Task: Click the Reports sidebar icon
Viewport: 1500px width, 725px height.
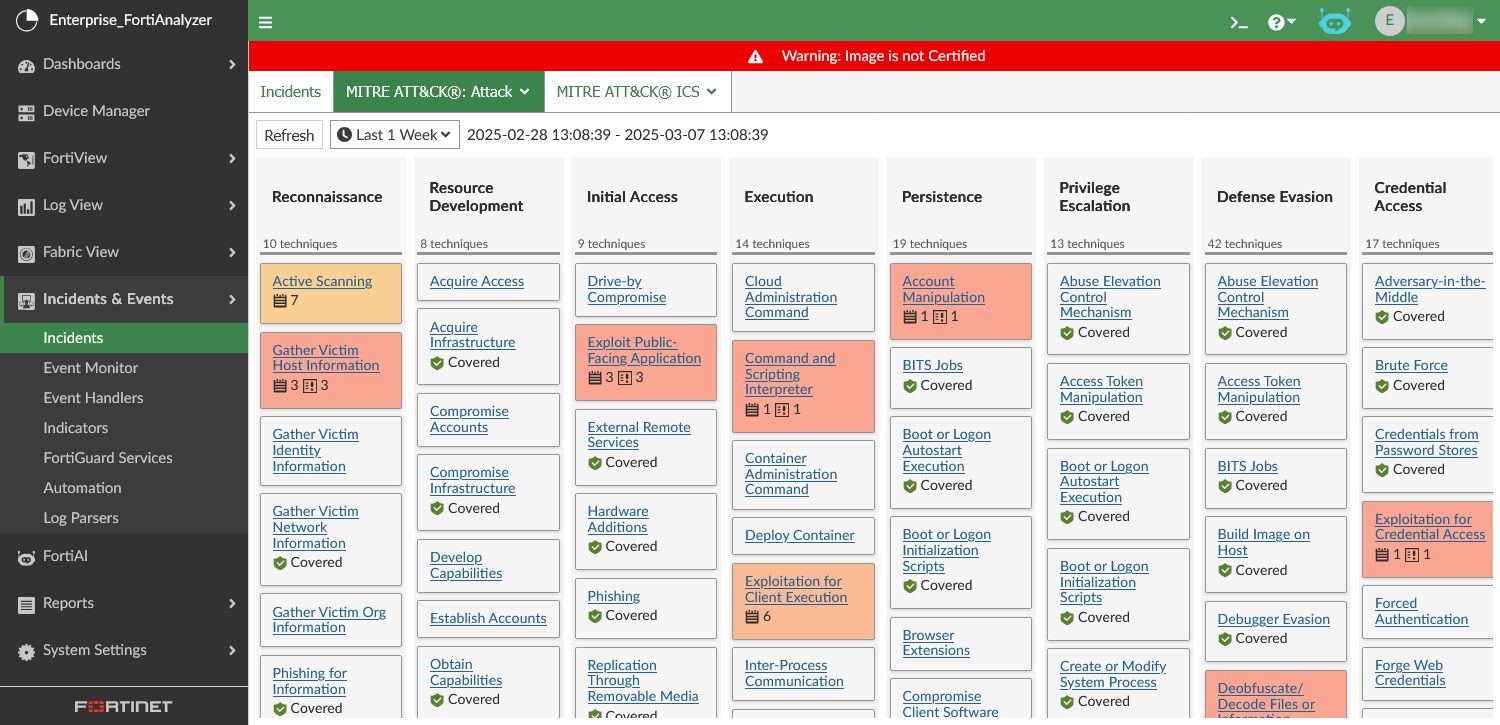Action: coord(27,604)
